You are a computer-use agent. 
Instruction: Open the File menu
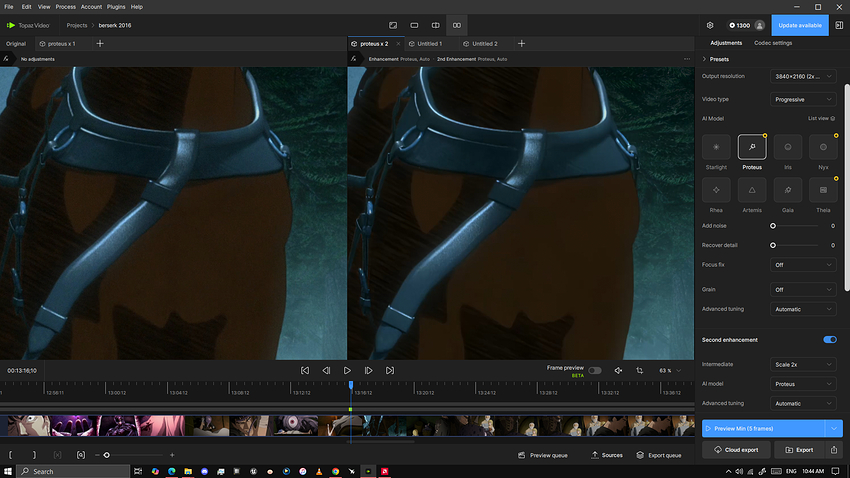9,7
